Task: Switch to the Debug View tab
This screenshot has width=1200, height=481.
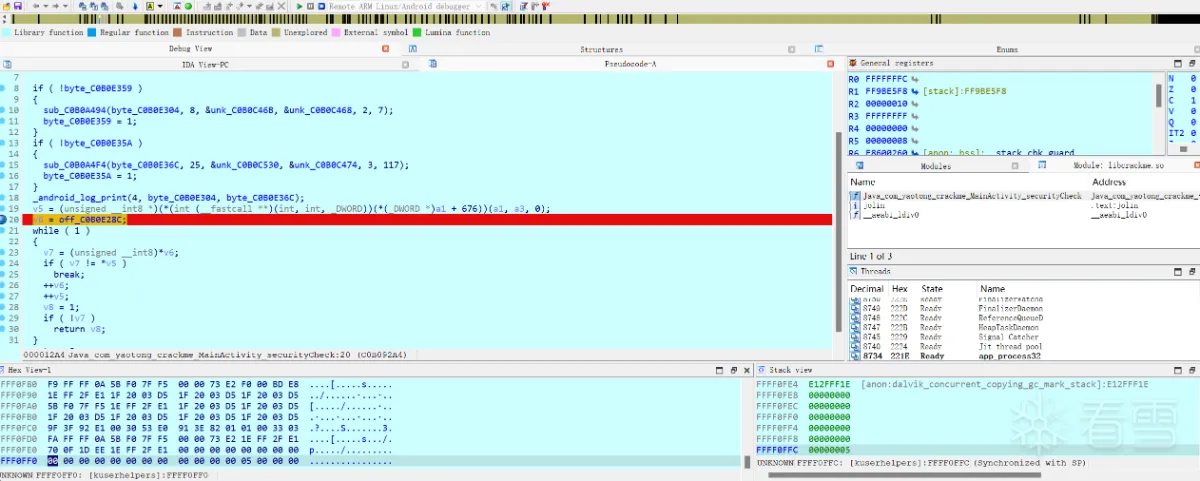Action: tap(190, 49)
